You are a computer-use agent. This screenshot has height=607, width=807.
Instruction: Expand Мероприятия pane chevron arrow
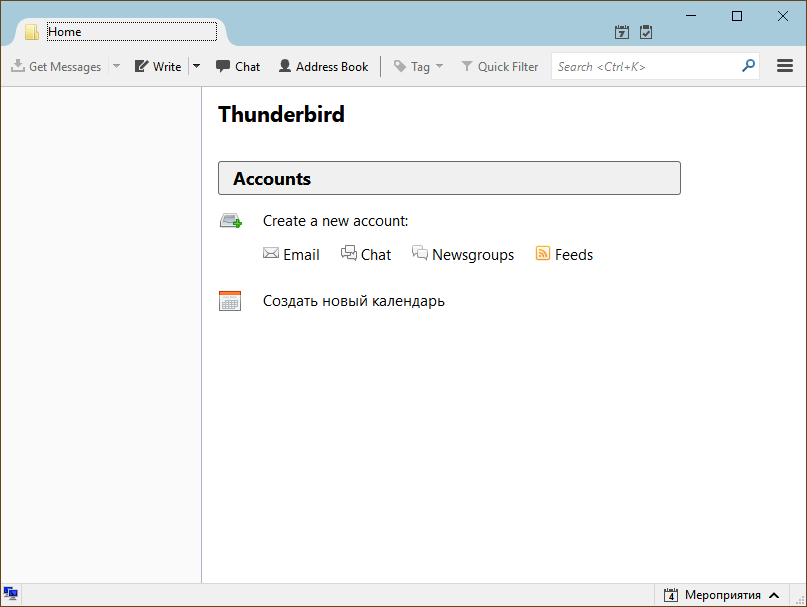774,596
